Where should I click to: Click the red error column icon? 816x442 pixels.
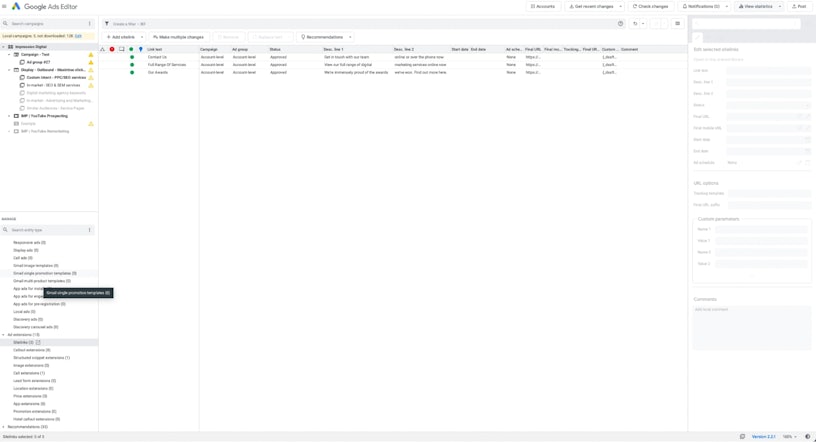pos(112,49)
